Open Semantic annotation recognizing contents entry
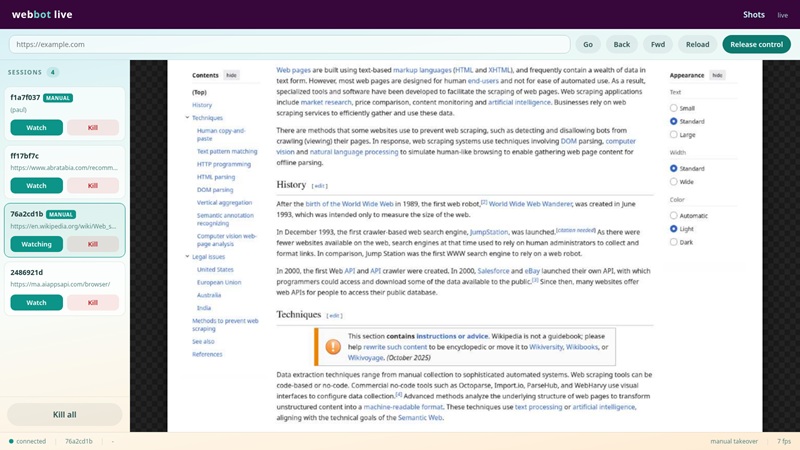This screenshot has width=800, height=450. click(225, 219)
